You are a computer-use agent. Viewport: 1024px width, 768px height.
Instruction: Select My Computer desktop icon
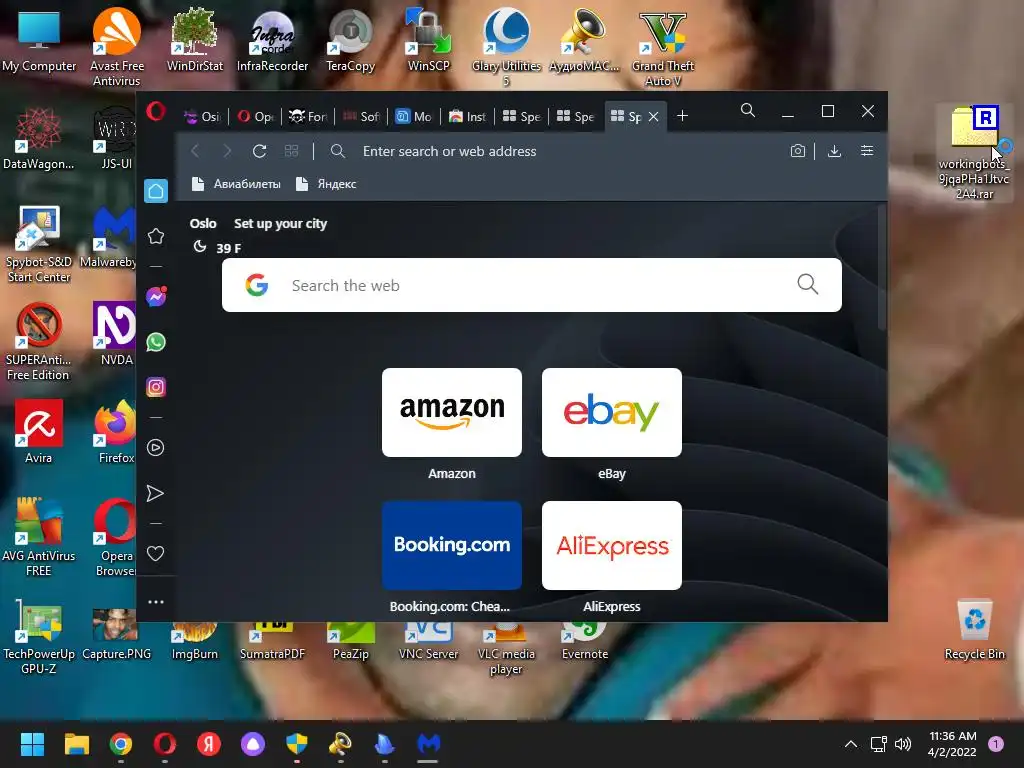(39, 40)
